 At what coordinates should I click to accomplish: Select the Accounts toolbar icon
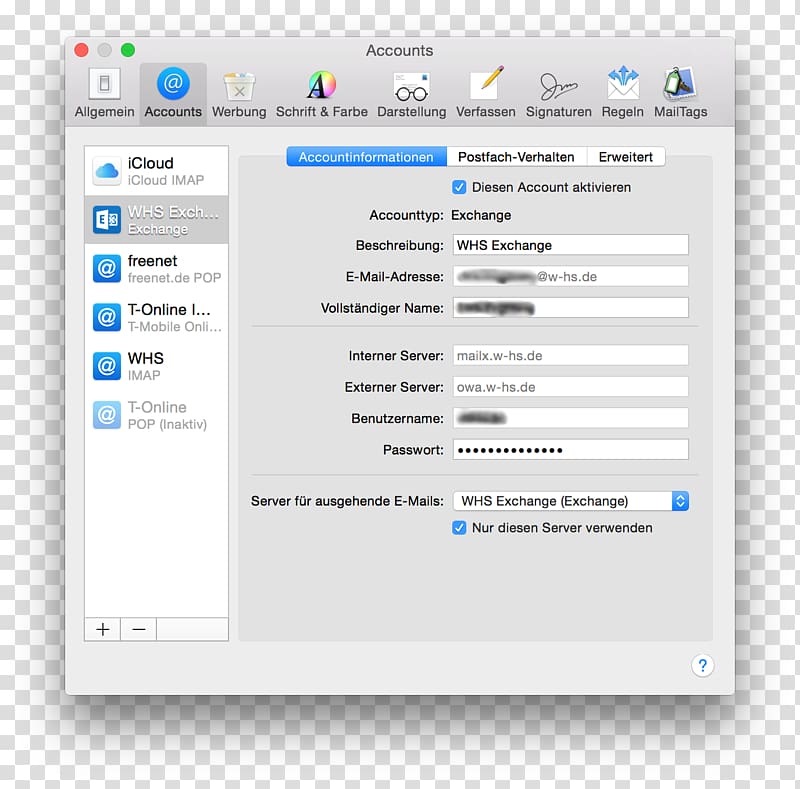173,94
